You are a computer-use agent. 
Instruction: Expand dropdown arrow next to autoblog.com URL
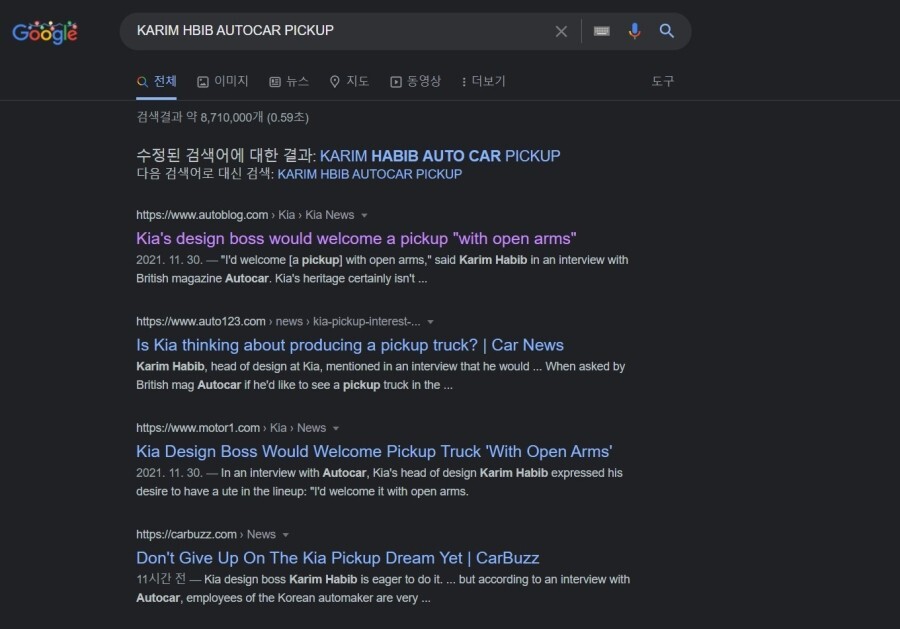364,215
